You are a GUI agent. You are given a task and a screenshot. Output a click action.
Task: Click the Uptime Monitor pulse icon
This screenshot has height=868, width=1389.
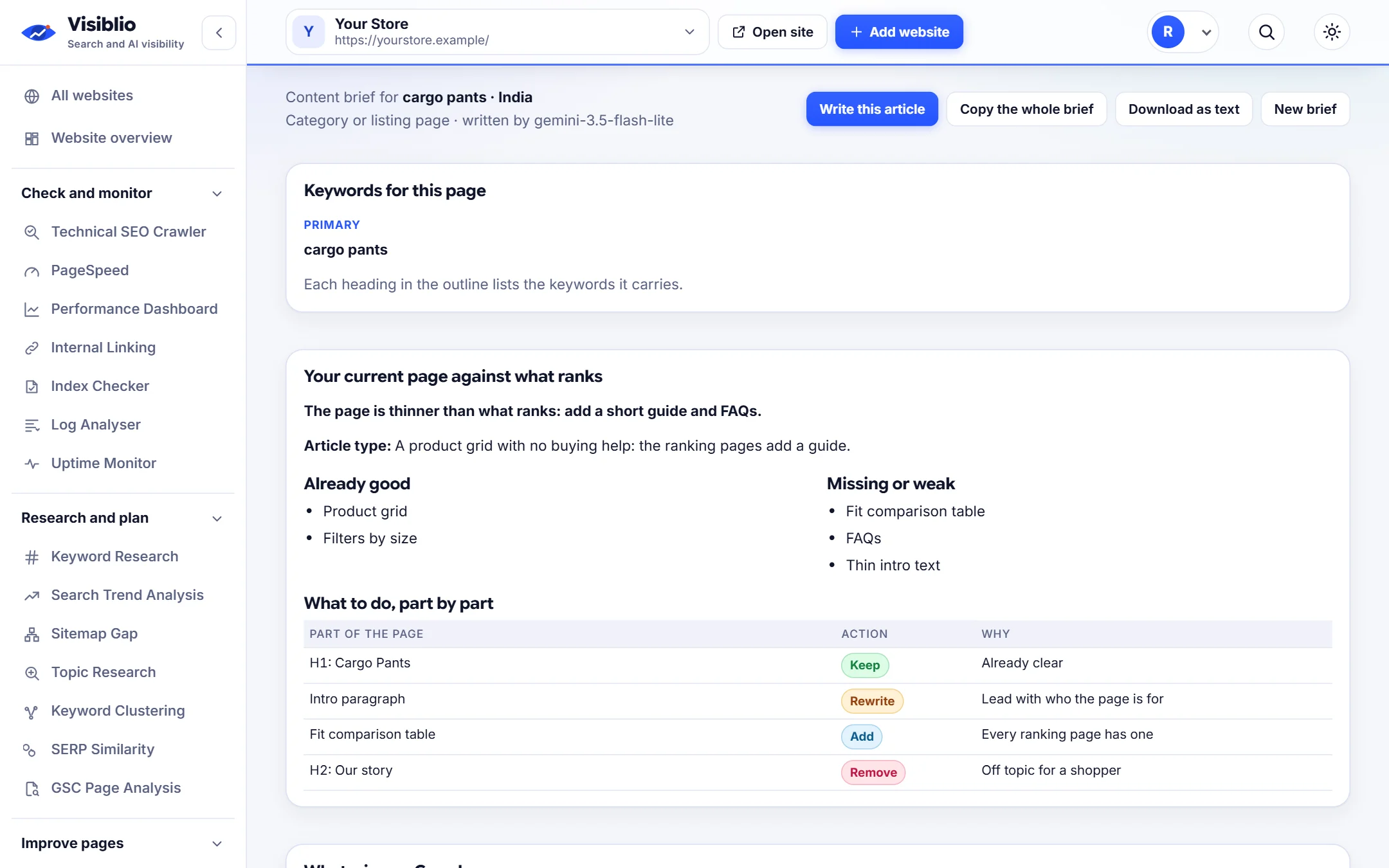pos(32,464)
